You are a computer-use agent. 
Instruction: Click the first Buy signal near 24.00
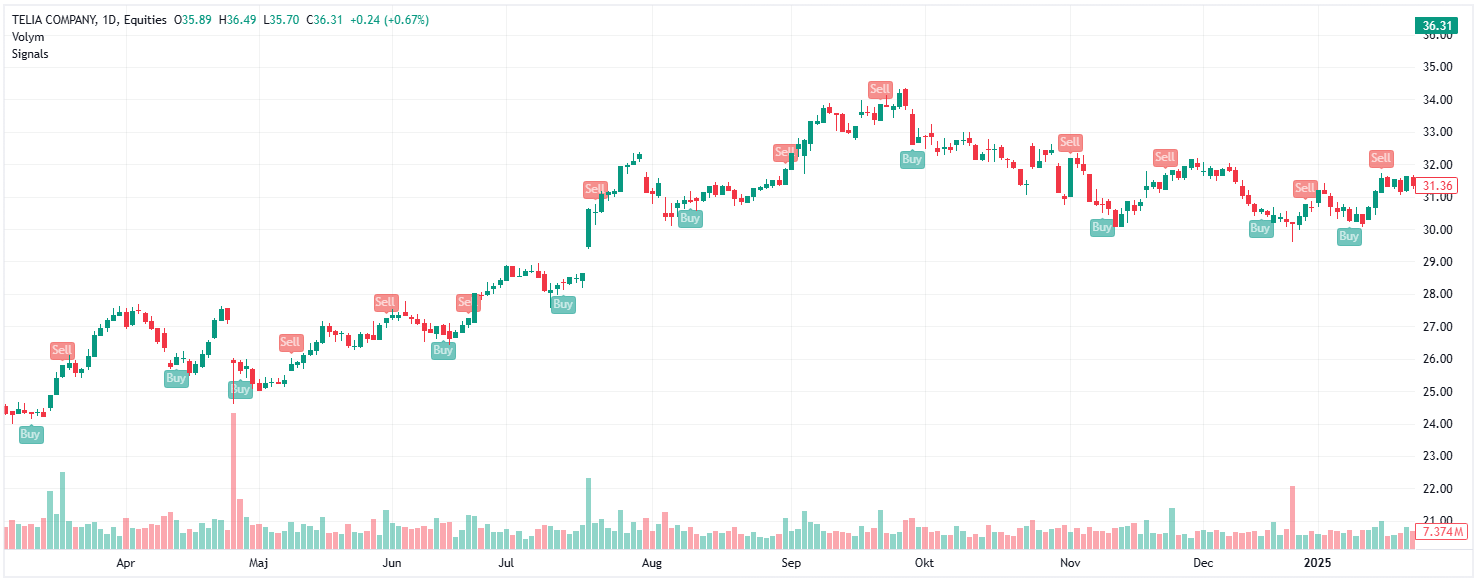pyautogui.click(x=31, y=434)
